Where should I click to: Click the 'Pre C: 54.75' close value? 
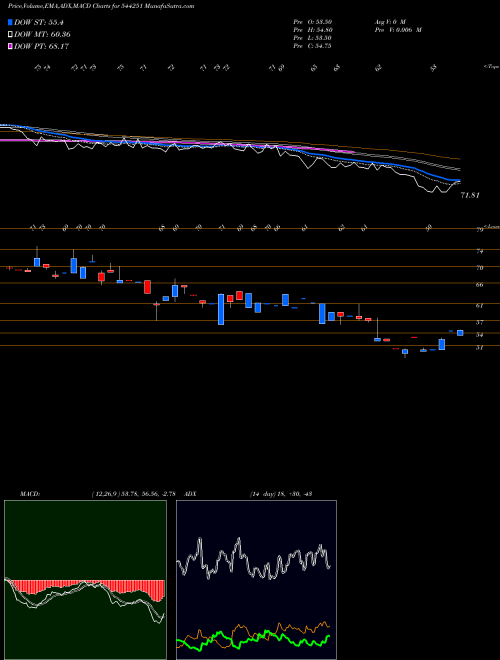[312, 46]
